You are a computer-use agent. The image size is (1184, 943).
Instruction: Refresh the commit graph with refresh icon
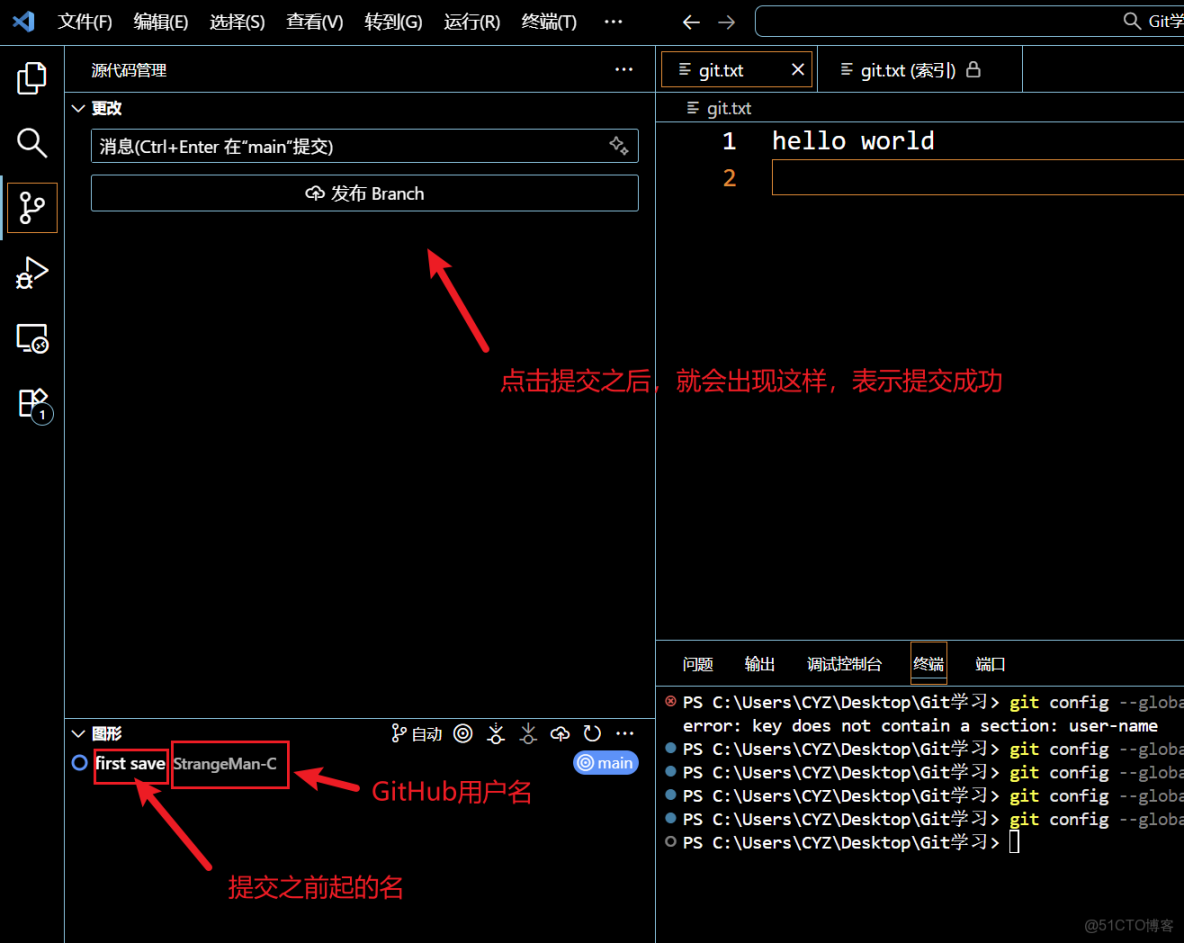coord(592,733)
